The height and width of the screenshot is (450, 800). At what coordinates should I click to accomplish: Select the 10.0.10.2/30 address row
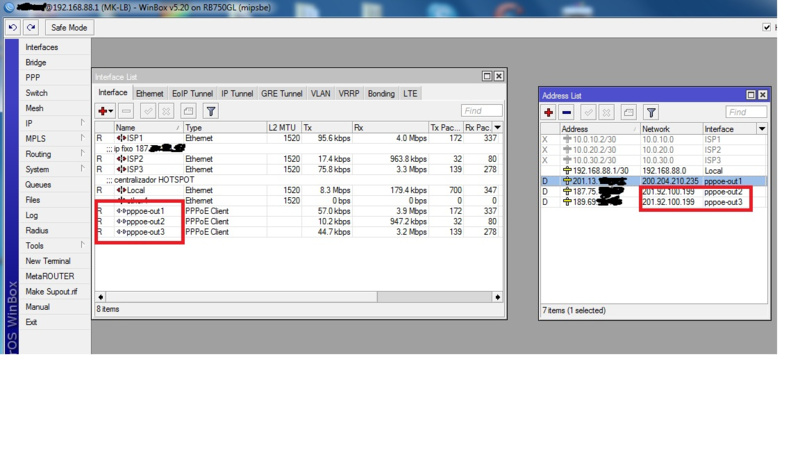click(x=654, y=139)
